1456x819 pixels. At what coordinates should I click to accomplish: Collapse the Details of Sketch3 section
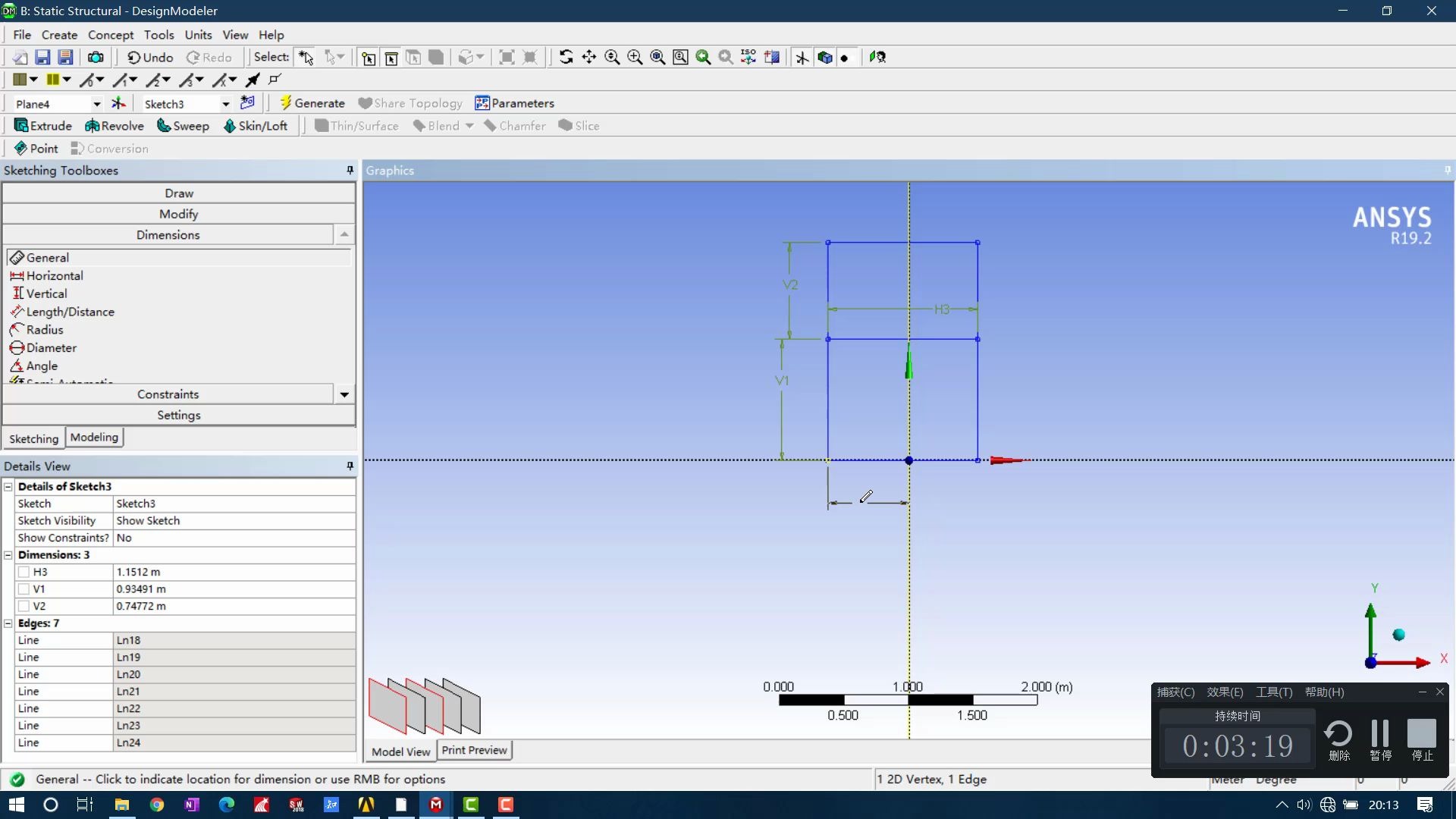(x=8, y=486)
